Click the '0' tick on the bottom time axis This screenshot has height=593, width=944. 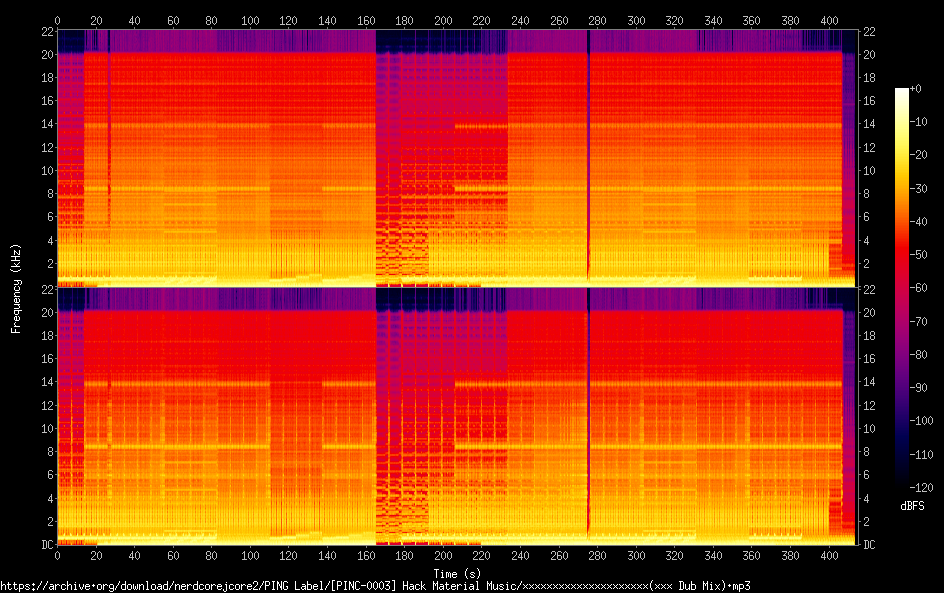(57, 556)
